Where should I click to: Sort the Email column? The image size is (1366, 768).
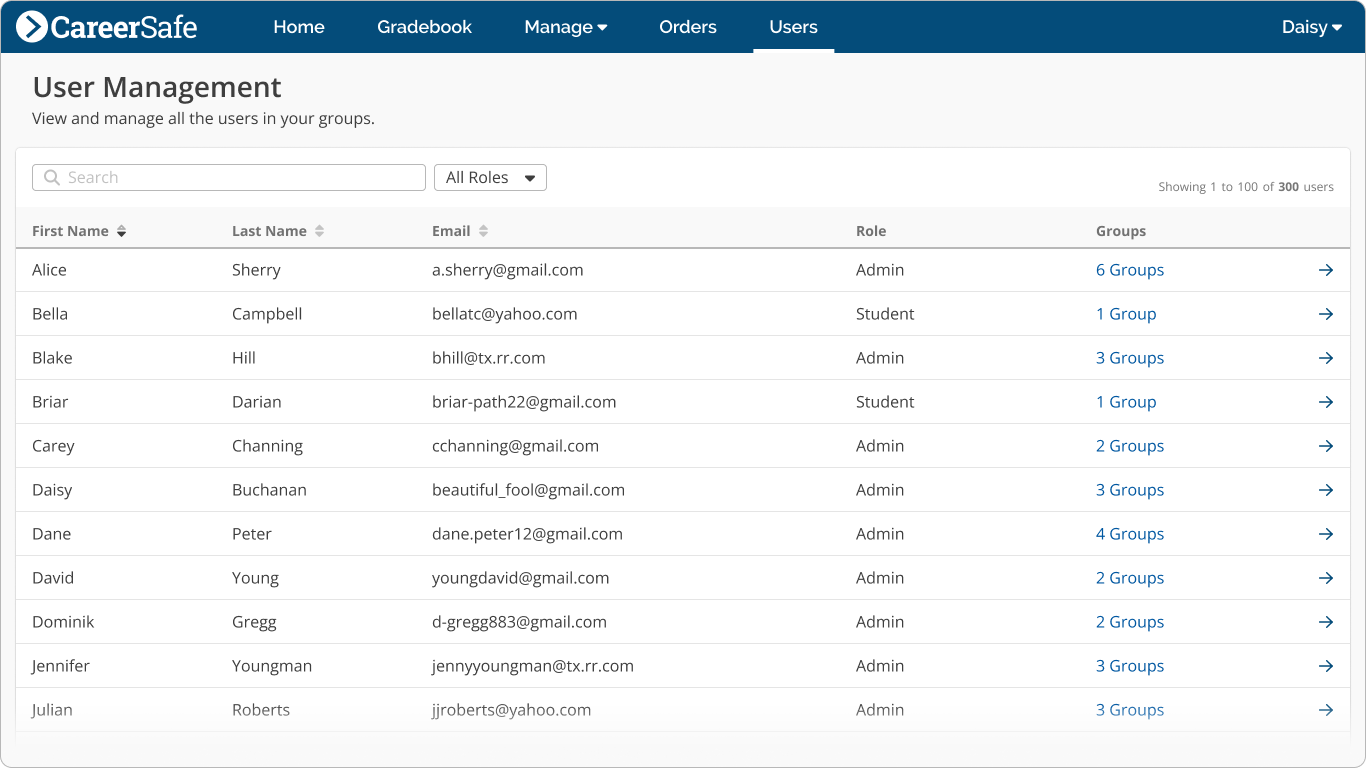click(481, 230)
